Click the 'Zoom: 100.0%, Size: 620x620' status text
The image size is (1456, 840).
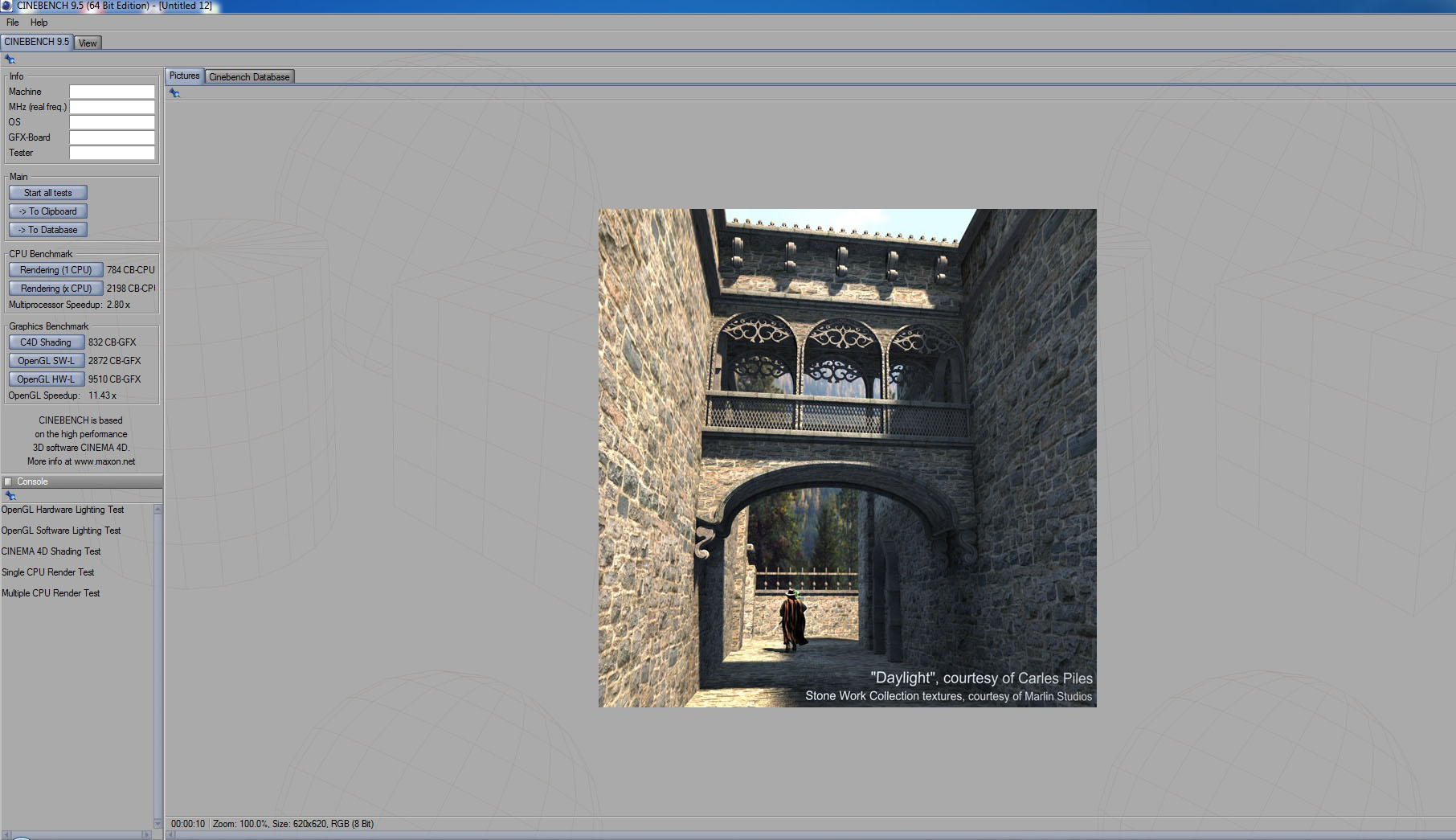[271, 824]
